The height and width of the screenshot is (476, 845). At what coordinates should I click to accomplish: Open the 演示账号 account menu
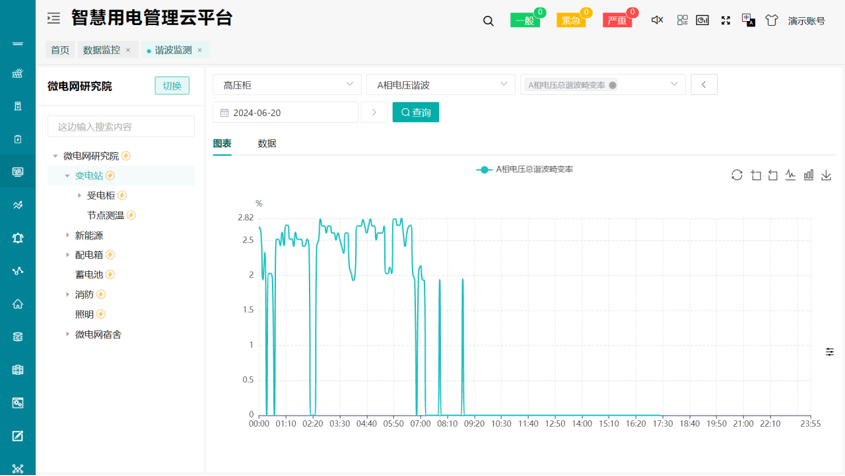pyautogui.click(x=806, y=20)
